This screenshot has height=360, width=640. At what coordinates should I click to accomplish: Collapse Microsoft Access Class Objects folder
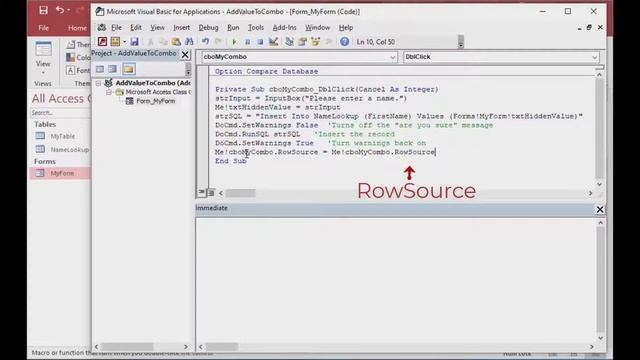[109, 92]
